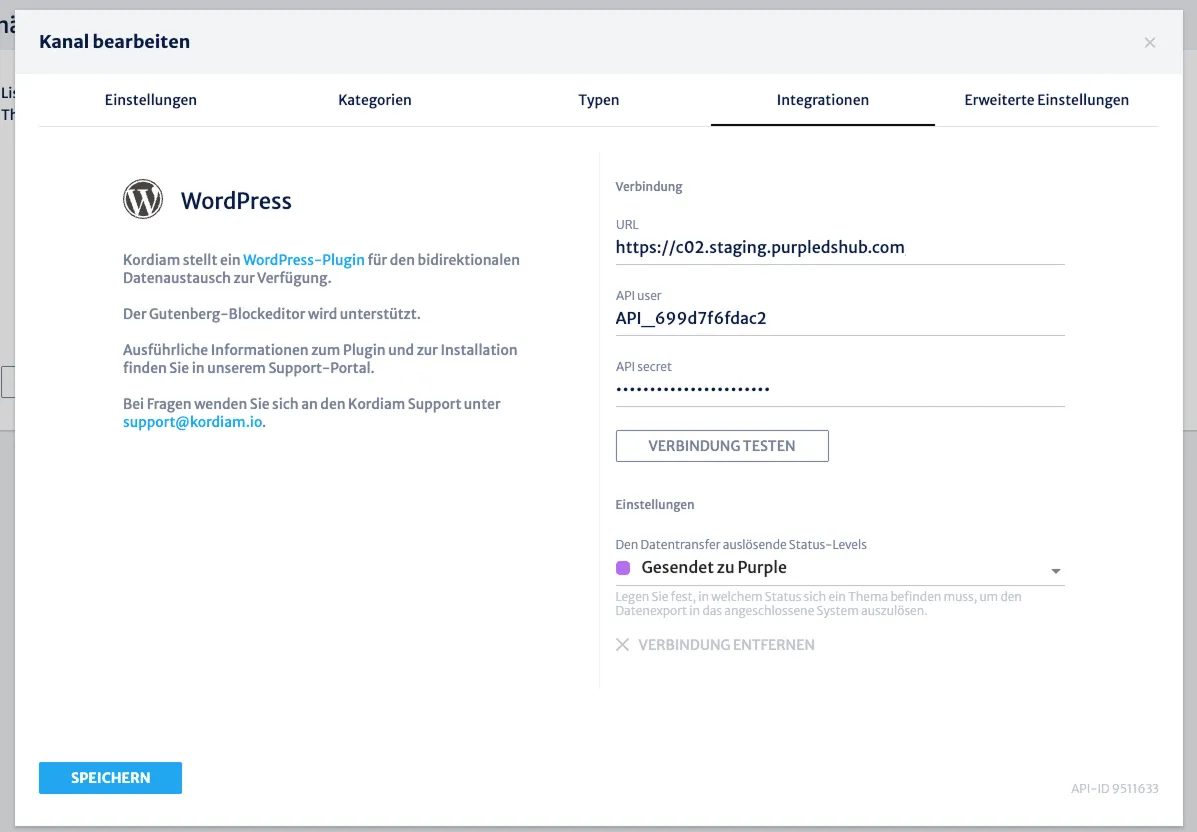Select the Gesendet zu Purple status value
The width and height of the screenshot is (1197, 832).
(714, 568)
